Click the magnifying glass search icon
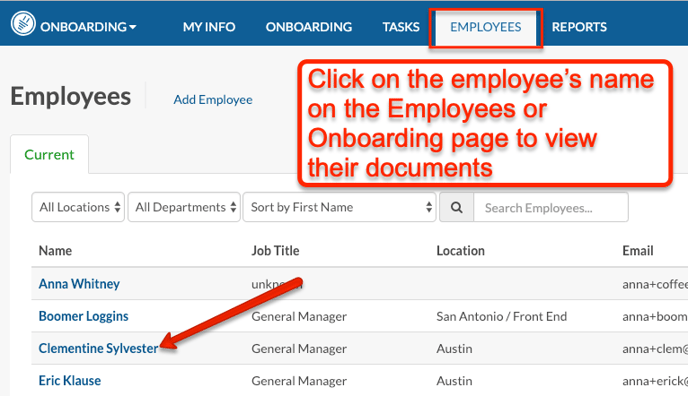 pyautogui.click(x=456, y=207)
